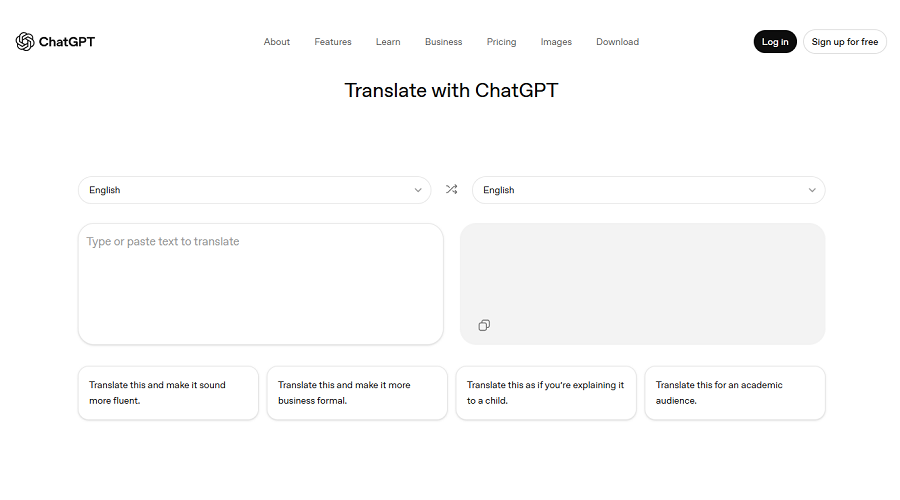Pick the 'explaining it to a child' suggestion

546,392
